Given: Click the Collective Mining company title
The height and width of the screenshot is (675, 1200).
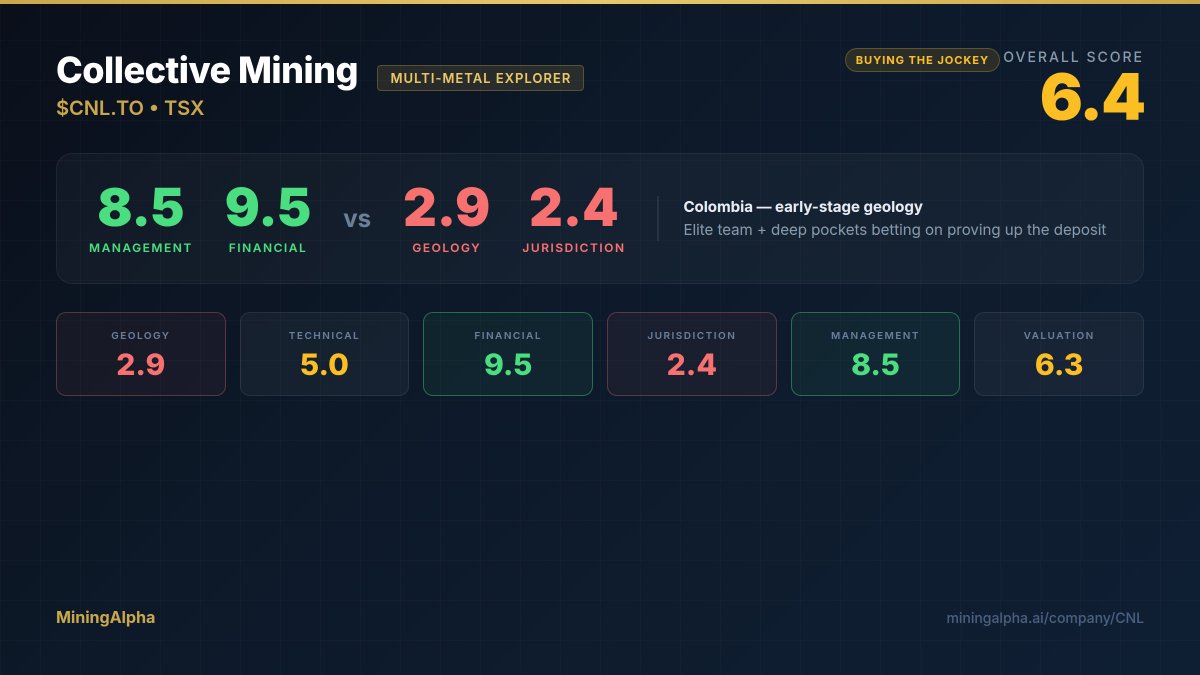Looking at the screenshot, I should pyautogui.click(x=206, y=71).
